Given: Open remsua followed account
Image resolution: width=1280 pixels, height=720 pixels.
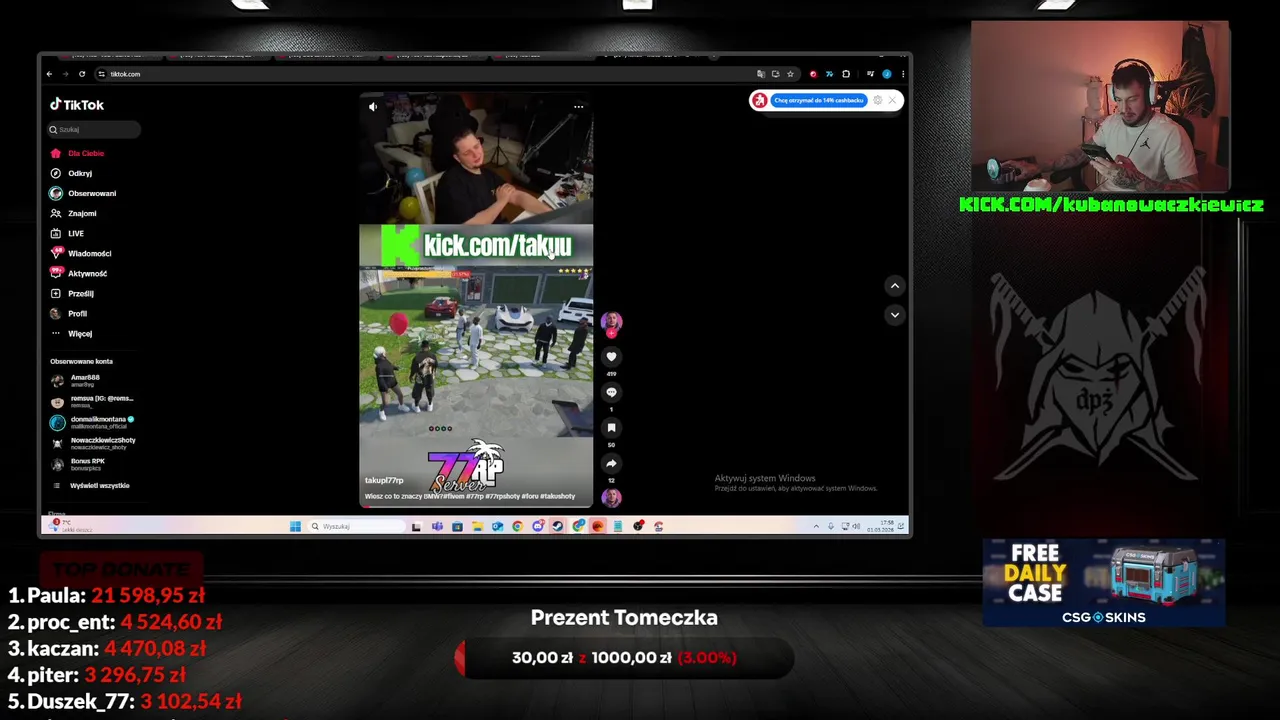Looking at the screenshot, I should coord(90,401).
